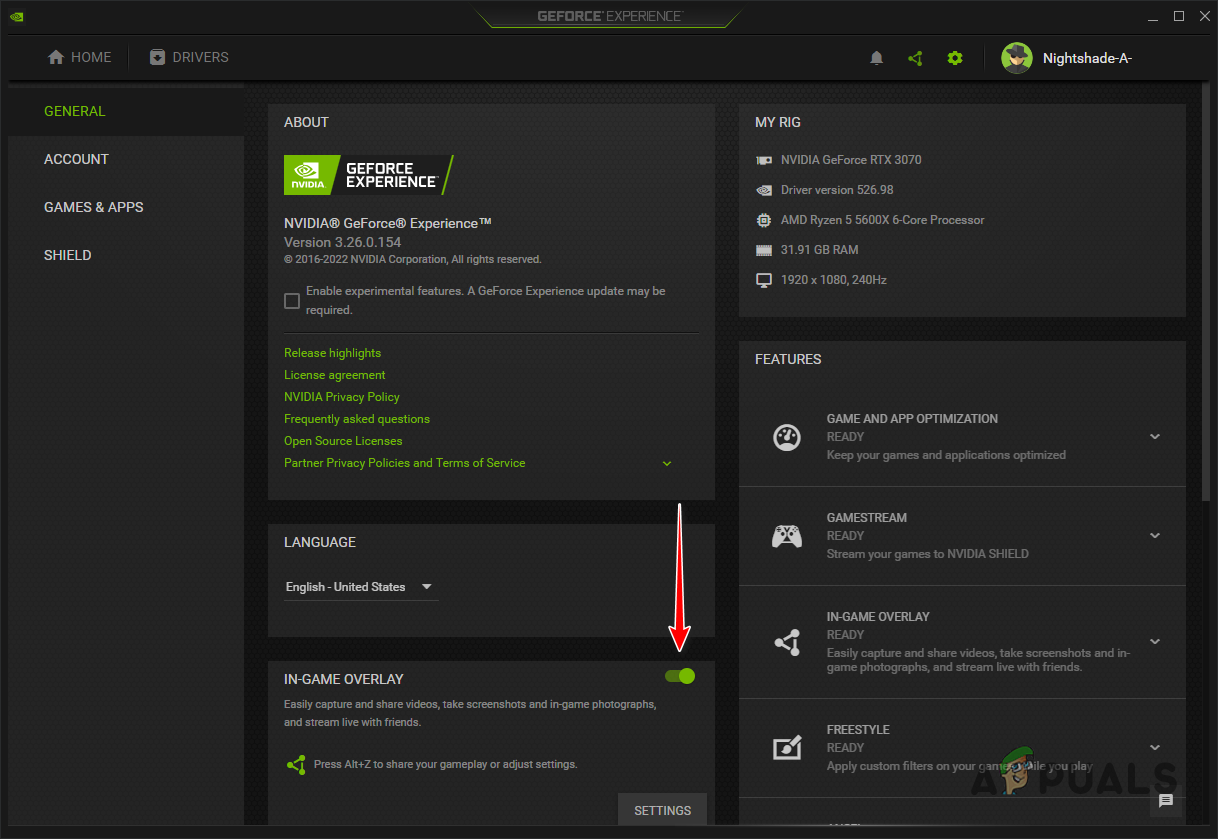
Task: Click the NVIDIA logo in the title bar
Action: click(x=16, y=16)
